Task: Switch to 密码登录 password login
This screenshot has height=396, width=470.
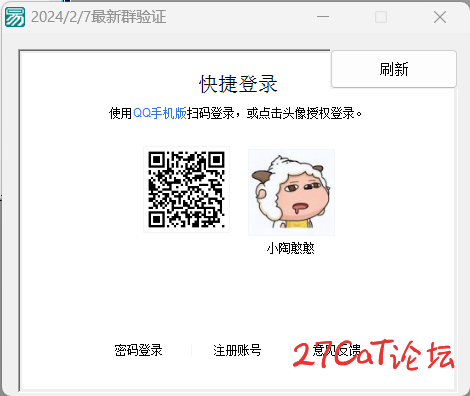Action: (138, 350)
